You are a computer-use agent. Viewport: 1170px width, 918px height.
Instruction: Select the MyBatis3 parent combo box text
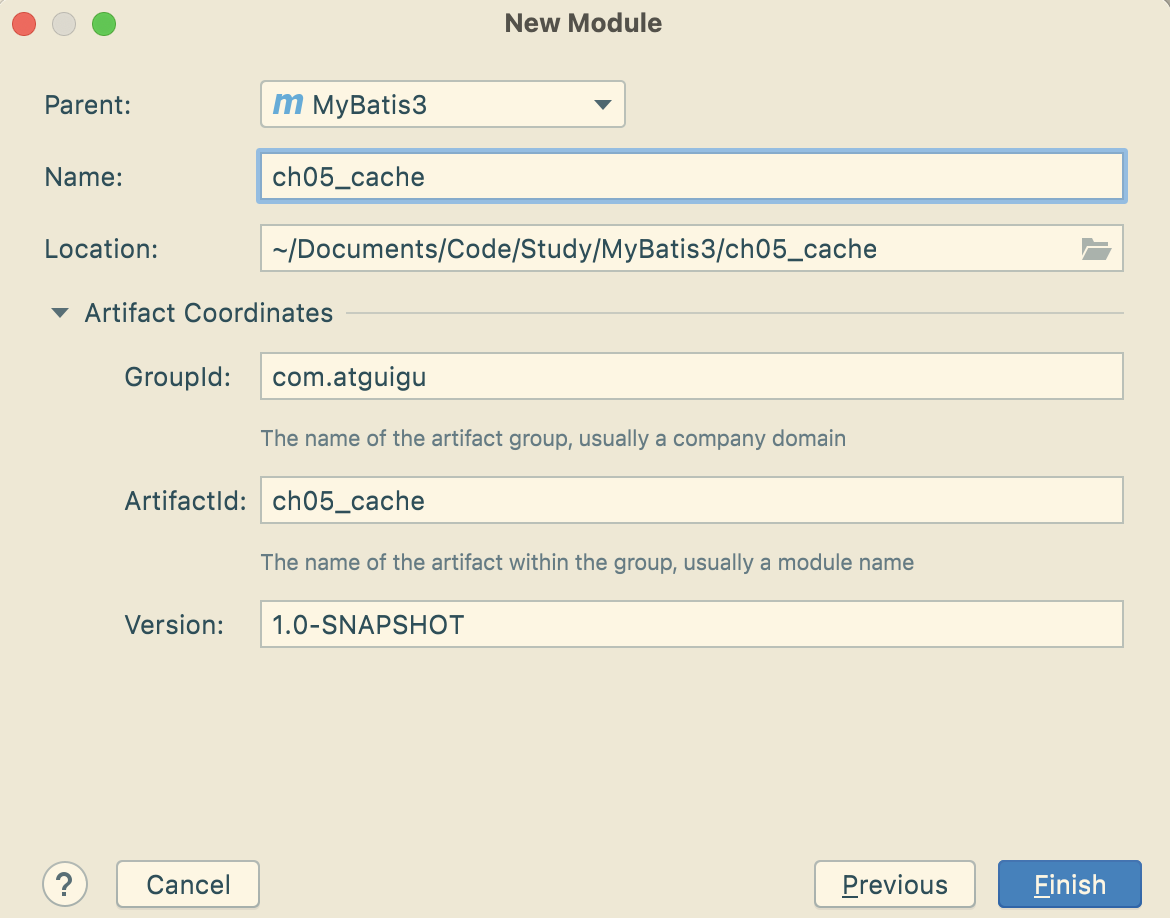coord(370,104)
